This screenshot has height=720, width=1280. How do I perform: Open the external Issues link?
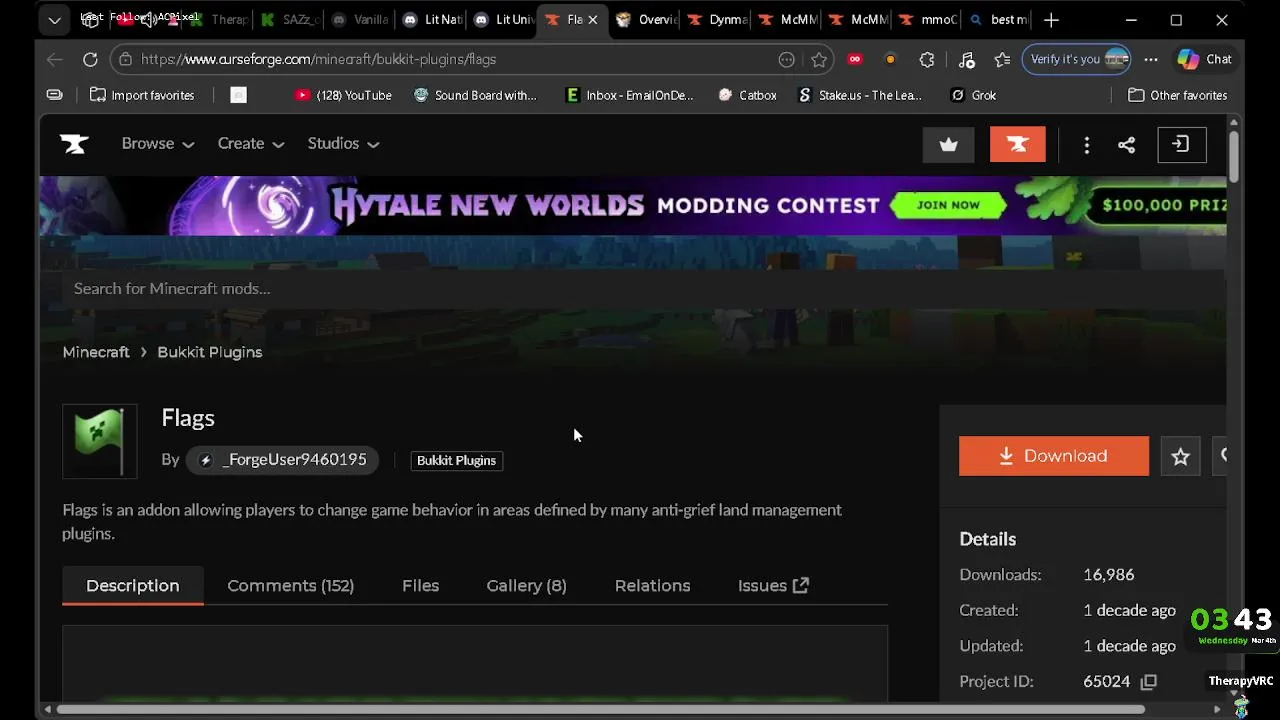tap(773, 586)
